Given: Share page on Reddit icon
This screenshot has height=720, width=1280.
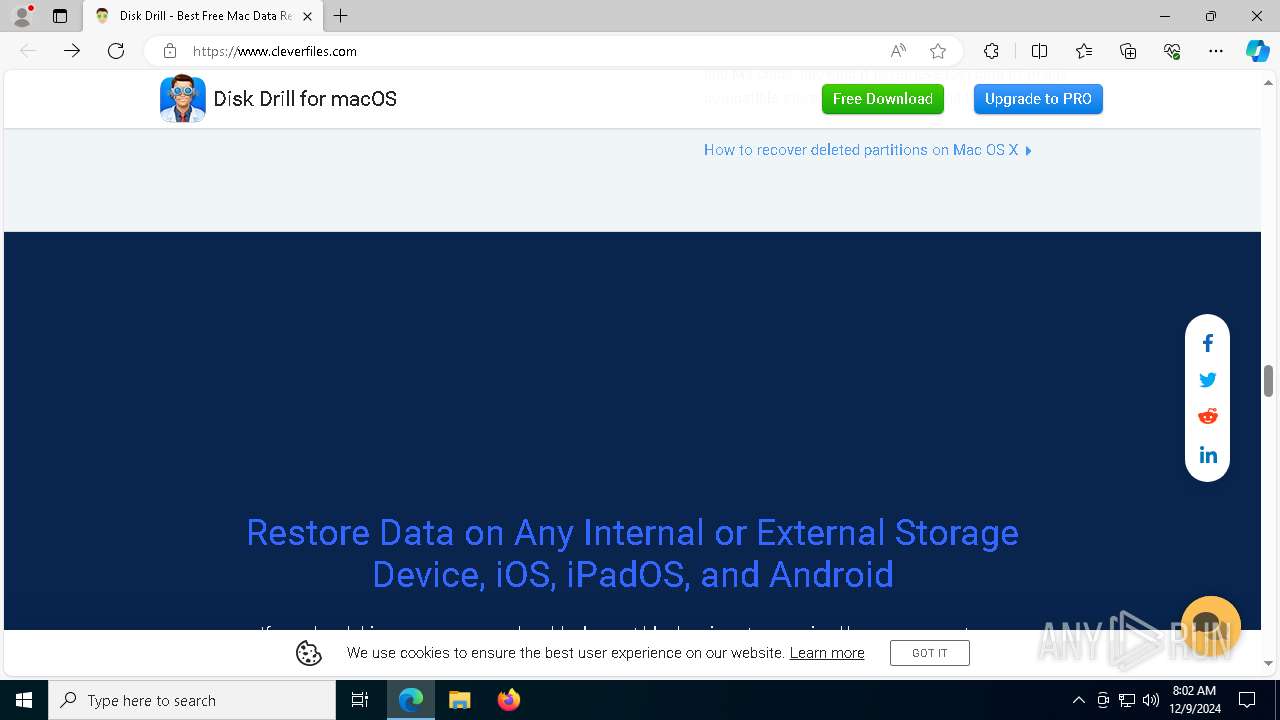Looking at the screenshot, I should [1207, 416].
